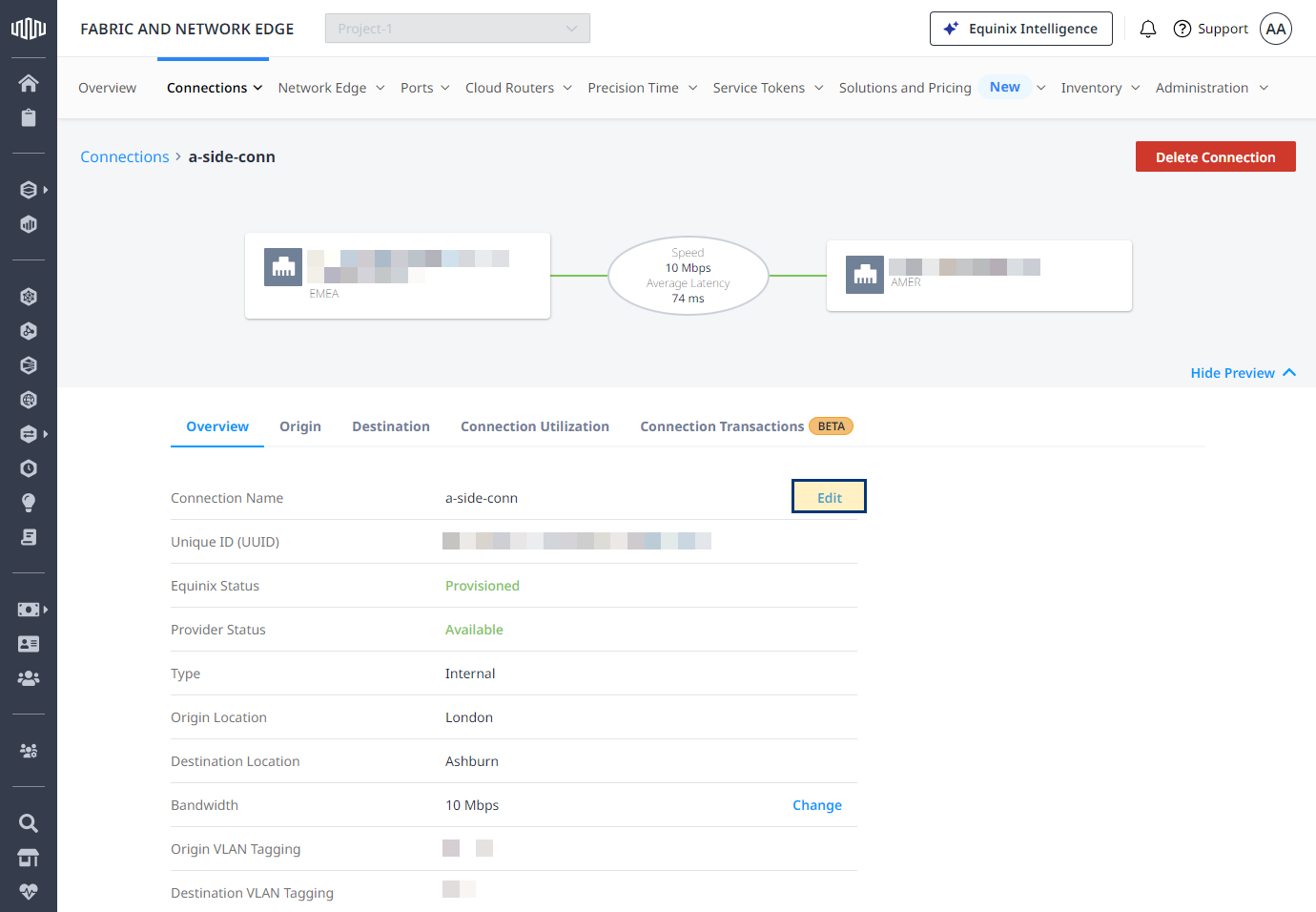The height and width of the screenshot is (912, 1316).
Task: Click the Provisioned status value
Action: pos(483,586)
